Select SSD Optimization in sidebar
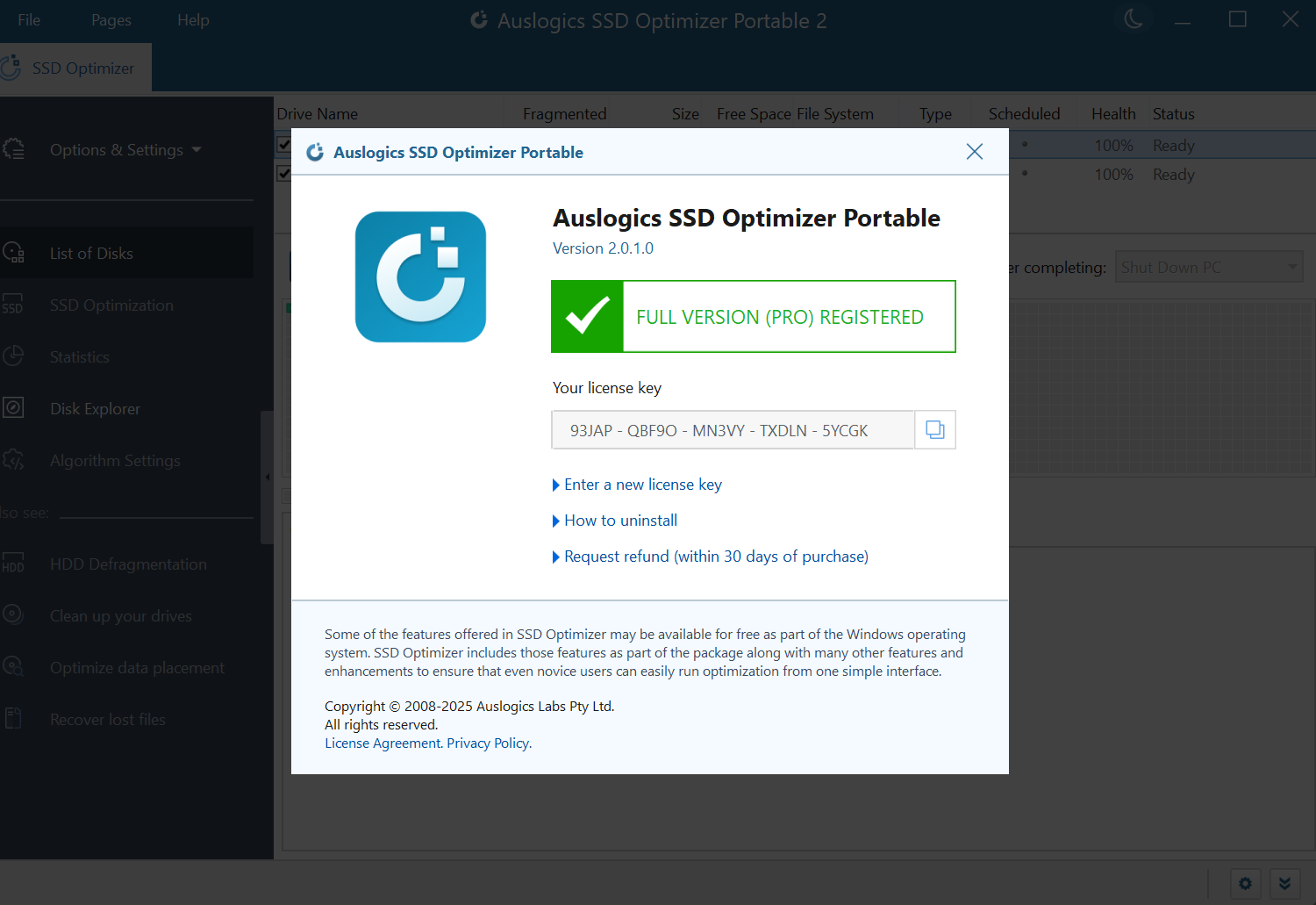The height and width of the screenshot is (905, 1316). coord(111,305)
